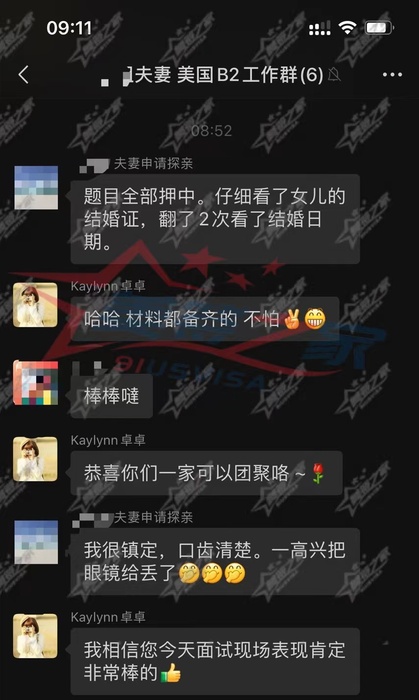Tap the muted bell icon beside group name

(x=334, y=75)
